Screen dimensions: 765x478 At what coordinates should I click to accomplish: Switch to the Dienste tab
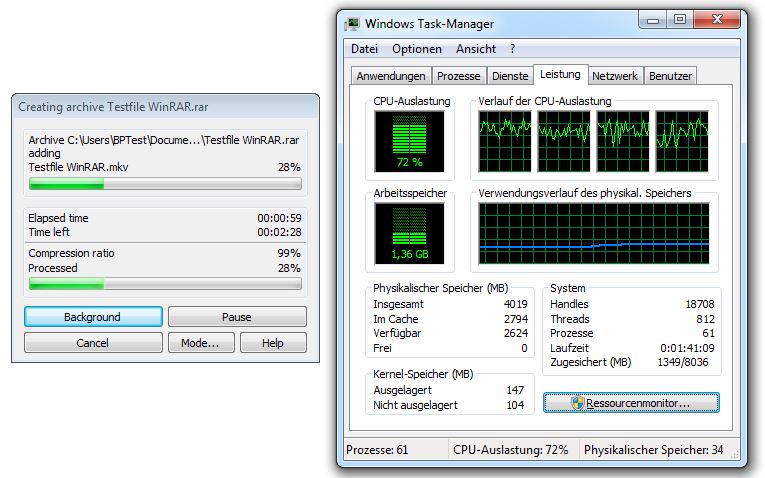click(x=510, y=76)
